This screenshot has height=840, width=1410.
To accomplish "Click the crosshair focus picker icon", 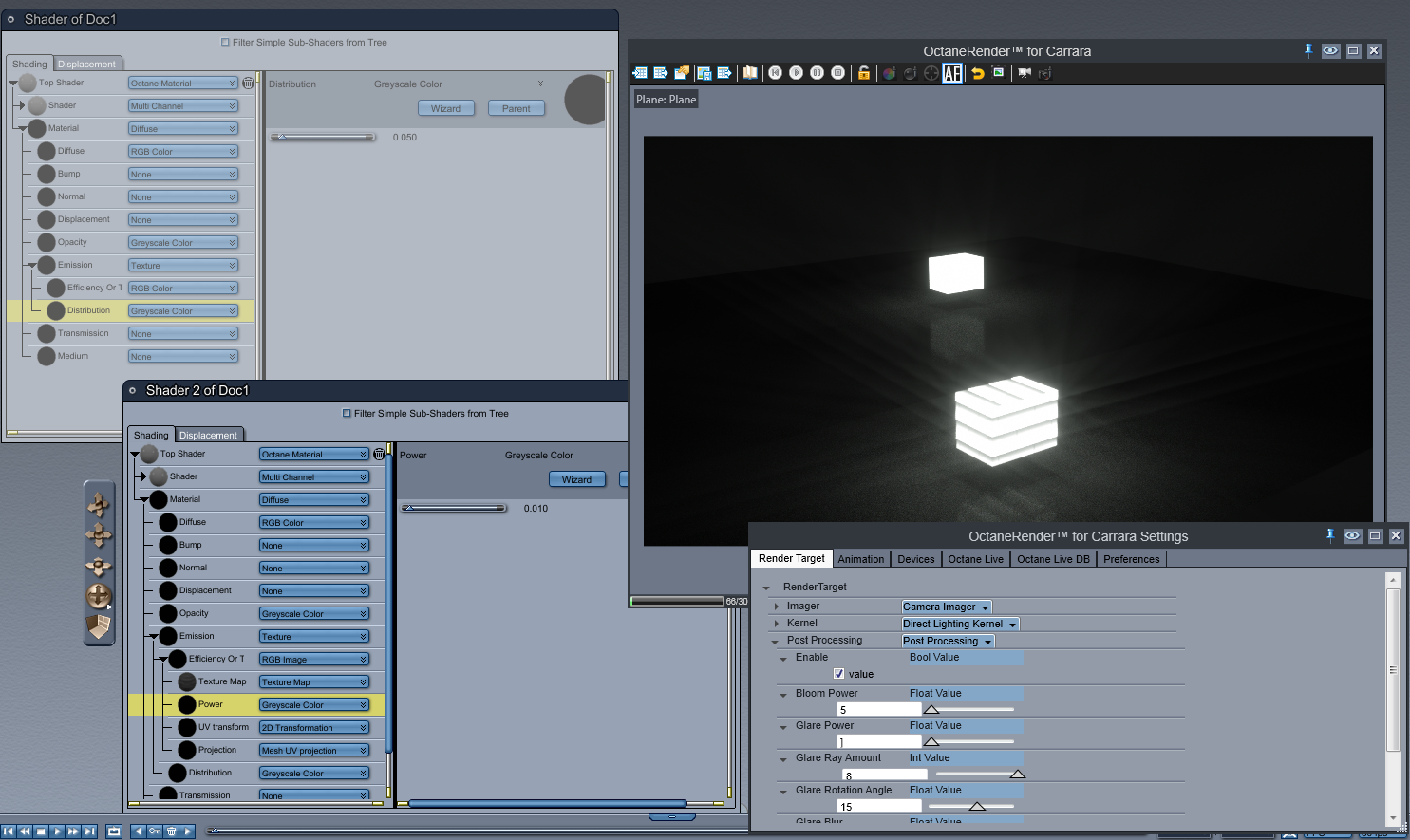I will [931, 73].
